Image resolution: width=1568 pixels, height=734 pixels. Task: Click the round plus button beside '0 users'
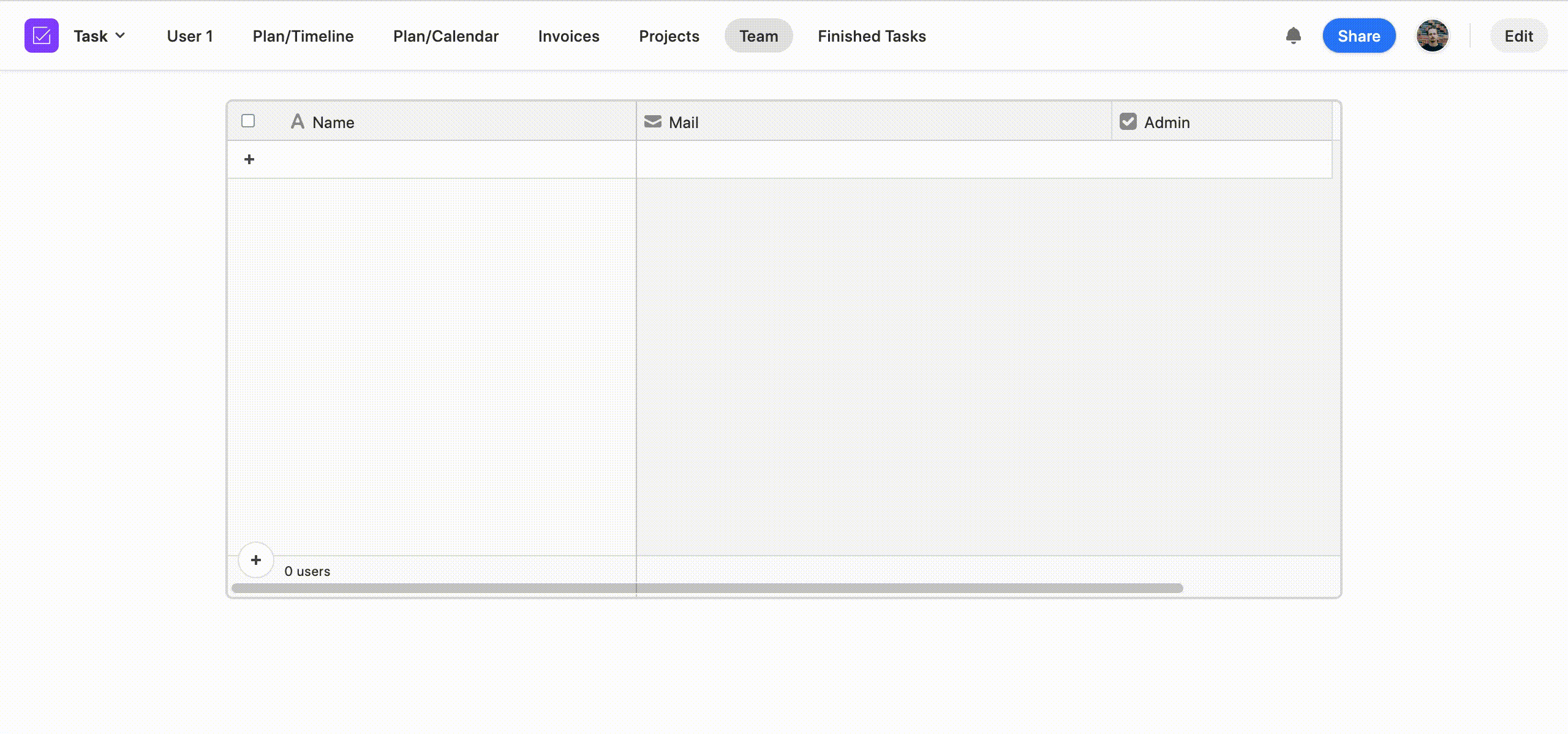[x=255, y=559]
